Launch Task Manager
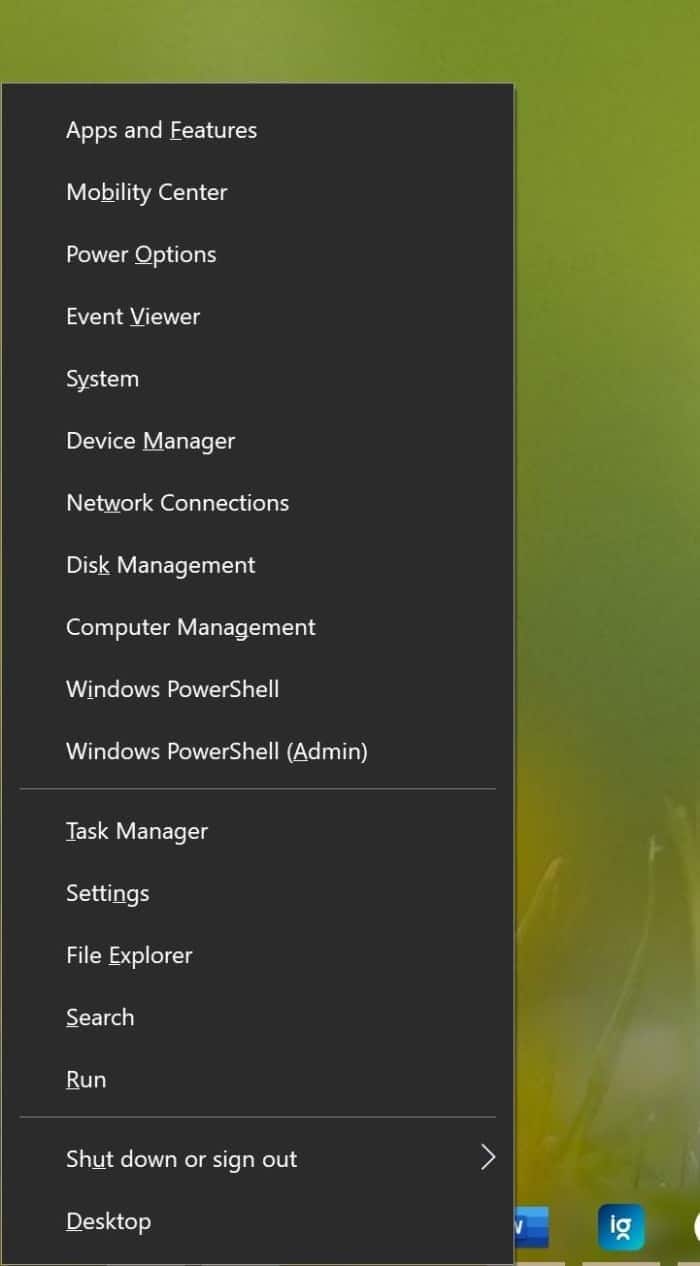The width and height of the screenshot is (700, 1266). (136, 831)
